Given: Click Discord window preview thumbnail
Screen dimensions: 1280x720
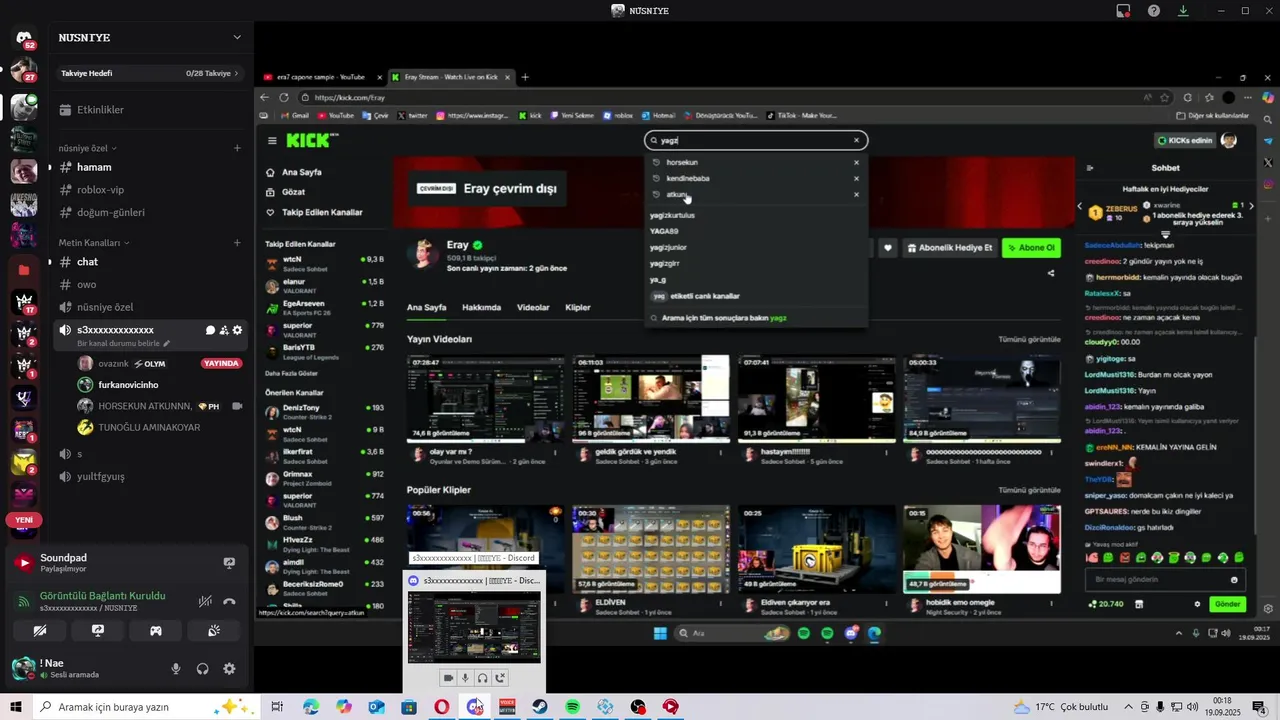Looking at the screenshot, I should [474, 627].
